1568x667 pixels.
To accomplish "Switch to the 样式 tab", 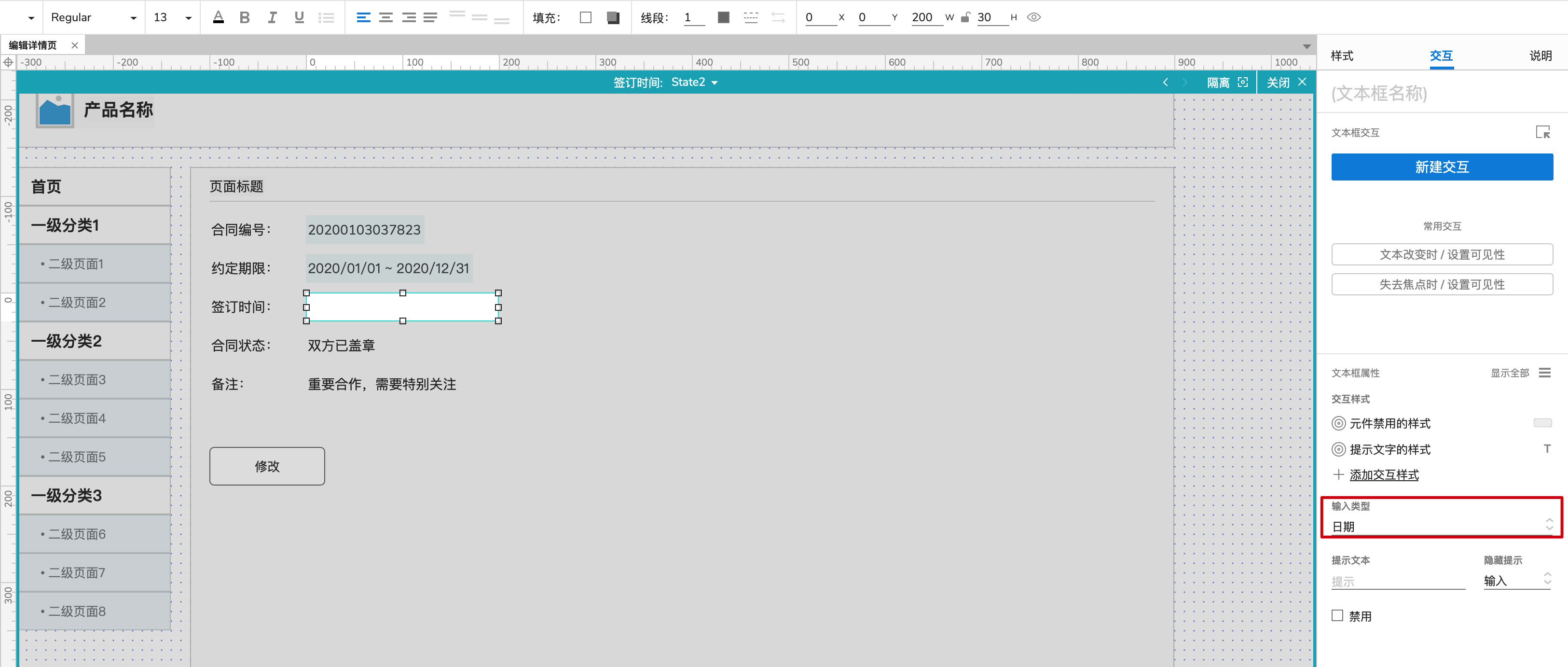I will (x=1342, y=56).
